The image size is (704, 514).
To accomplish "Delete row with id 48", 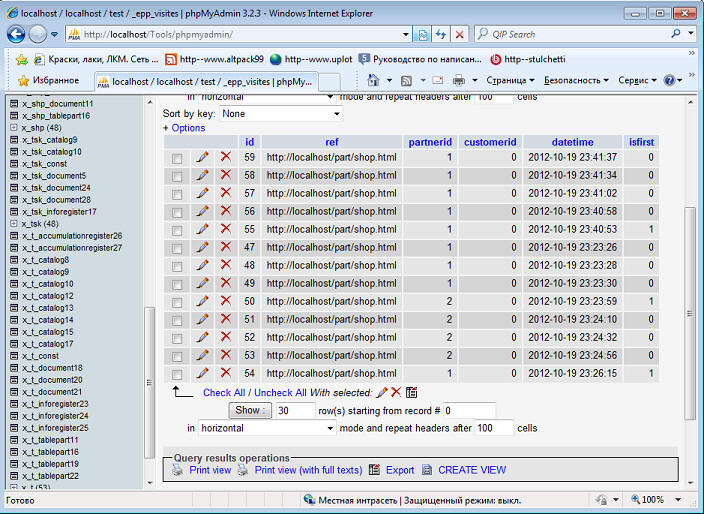I will pos(226,265).
